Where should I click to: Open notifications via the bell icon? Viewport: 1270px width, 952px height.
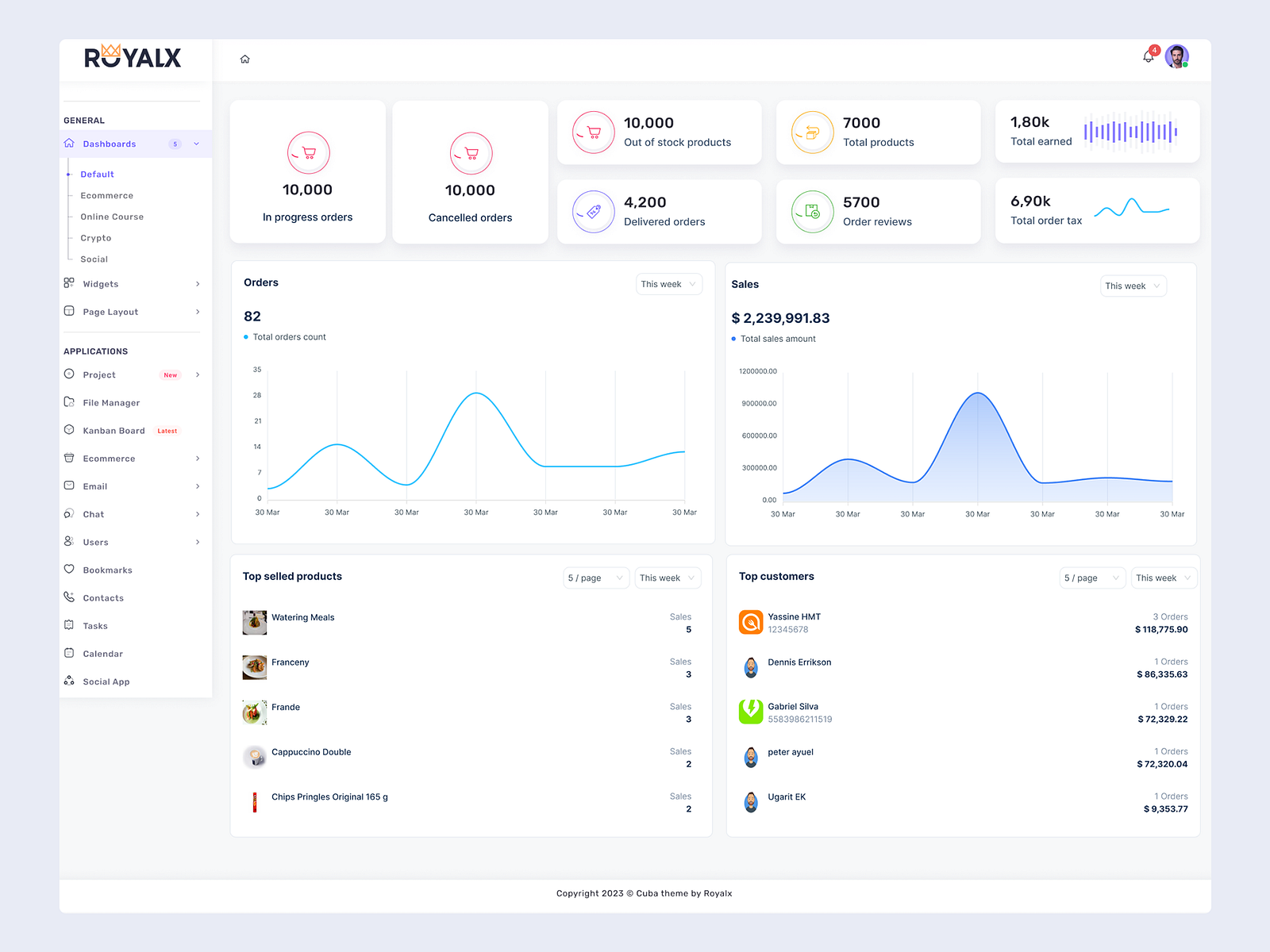[1148, 56]
